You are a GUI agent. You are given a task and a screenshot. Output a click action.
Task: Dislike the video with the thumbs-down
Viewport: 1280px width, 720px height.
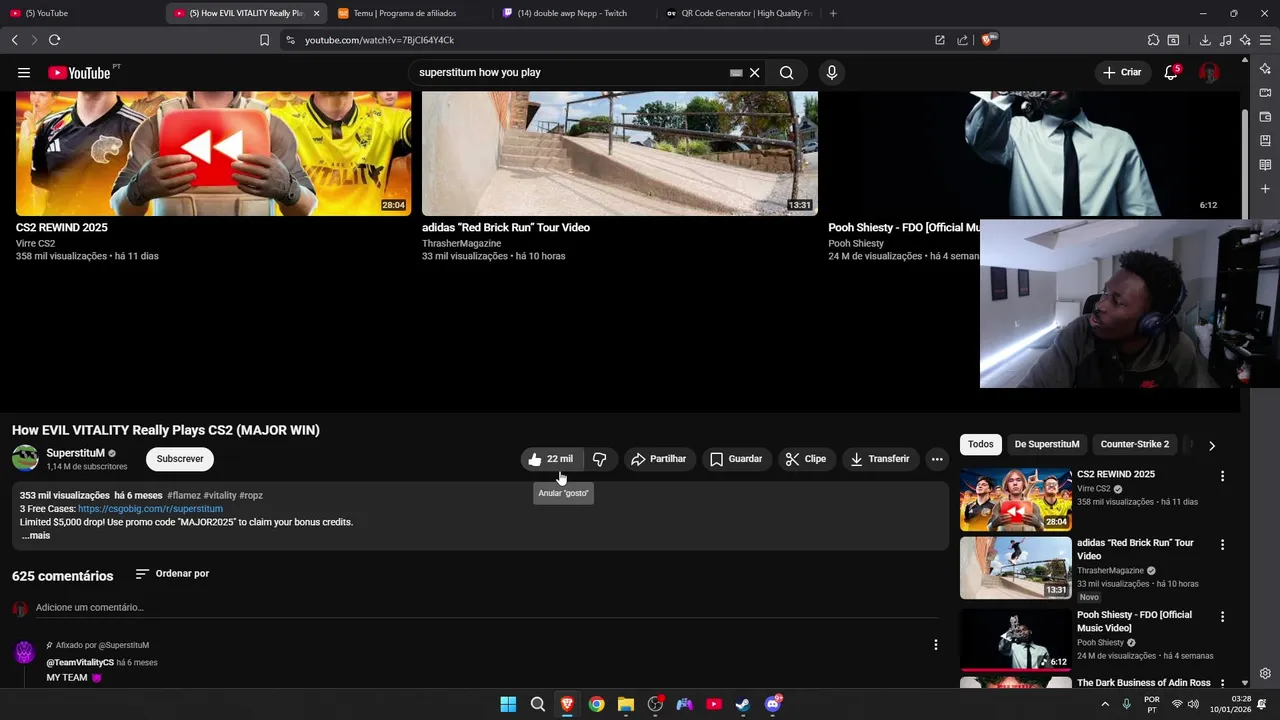pos(600,459)
